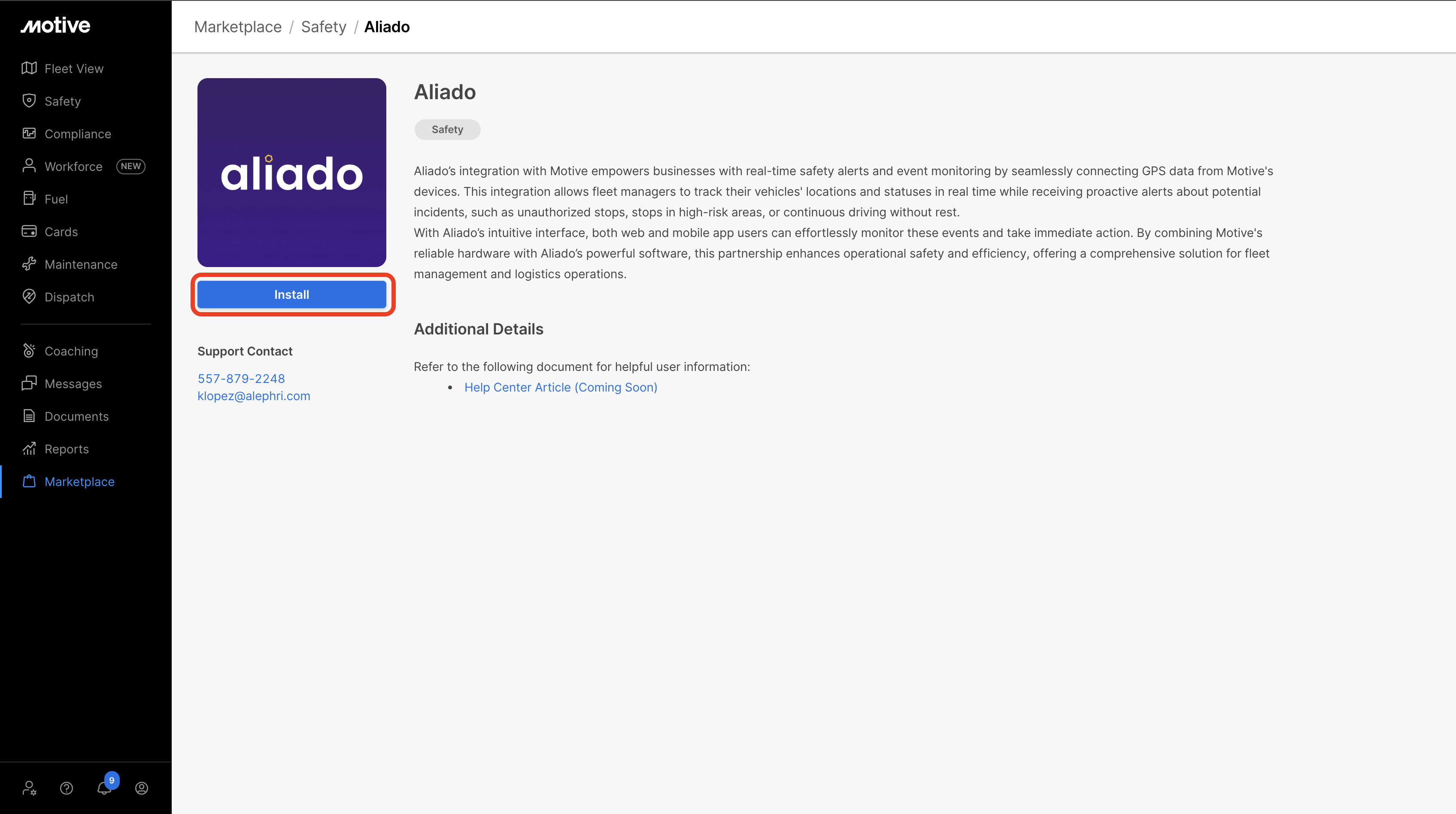Email klopez@alephri.com support link

(x=254, y=396)
